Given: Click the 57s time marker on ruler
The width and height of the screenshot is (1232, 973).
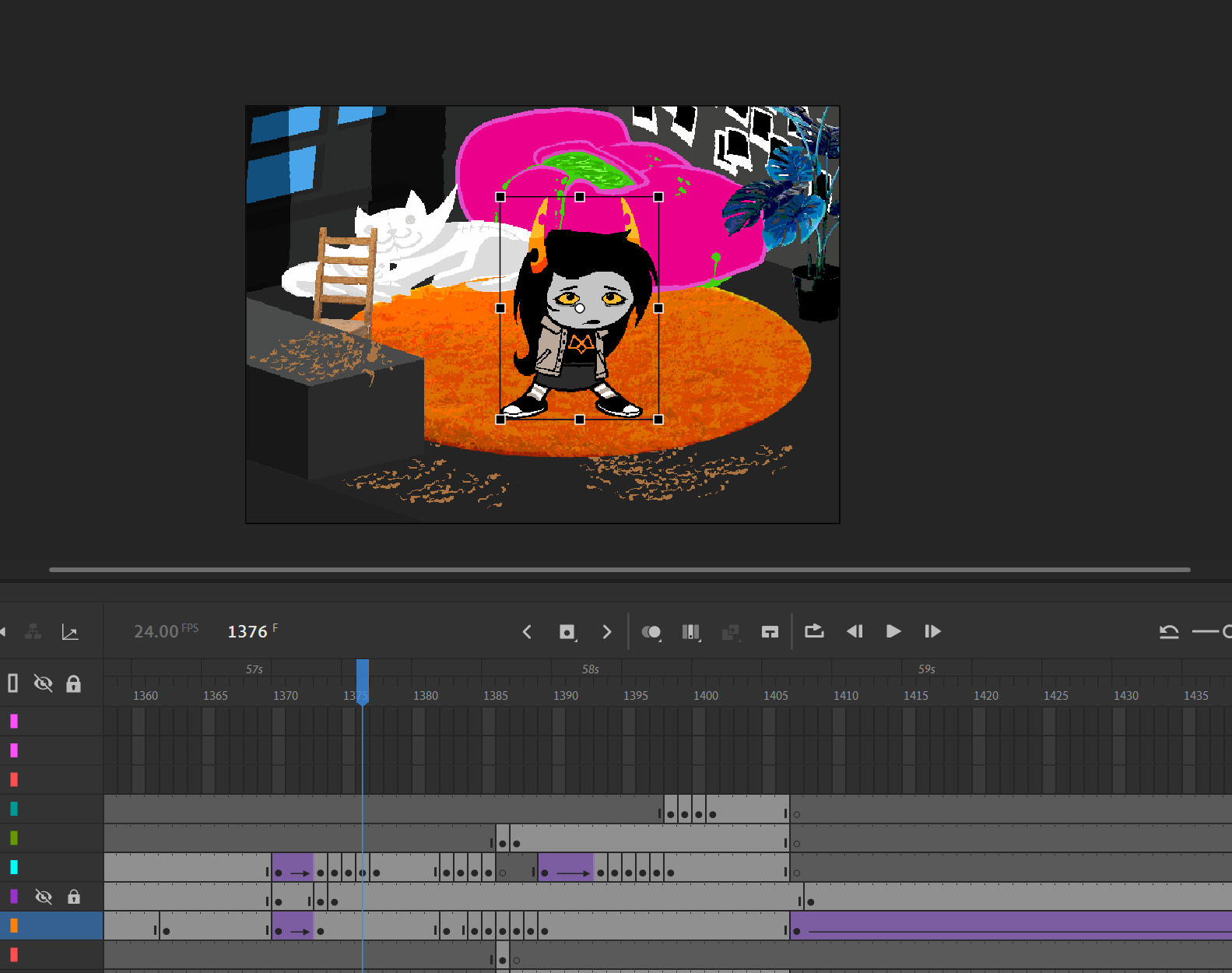Looking at the screenshot, I should (254, 669).
